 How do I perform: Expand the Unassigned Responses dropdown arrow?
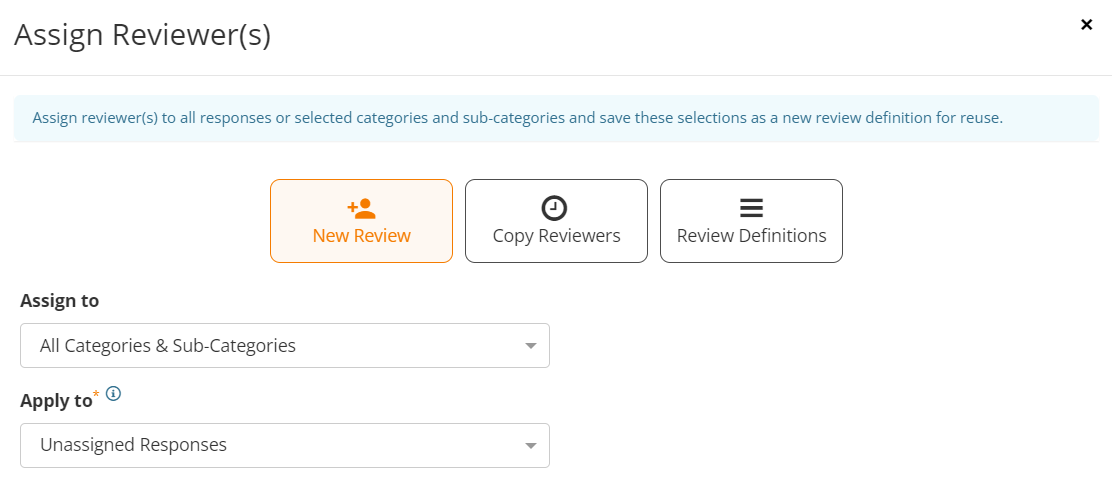[530, 447]
